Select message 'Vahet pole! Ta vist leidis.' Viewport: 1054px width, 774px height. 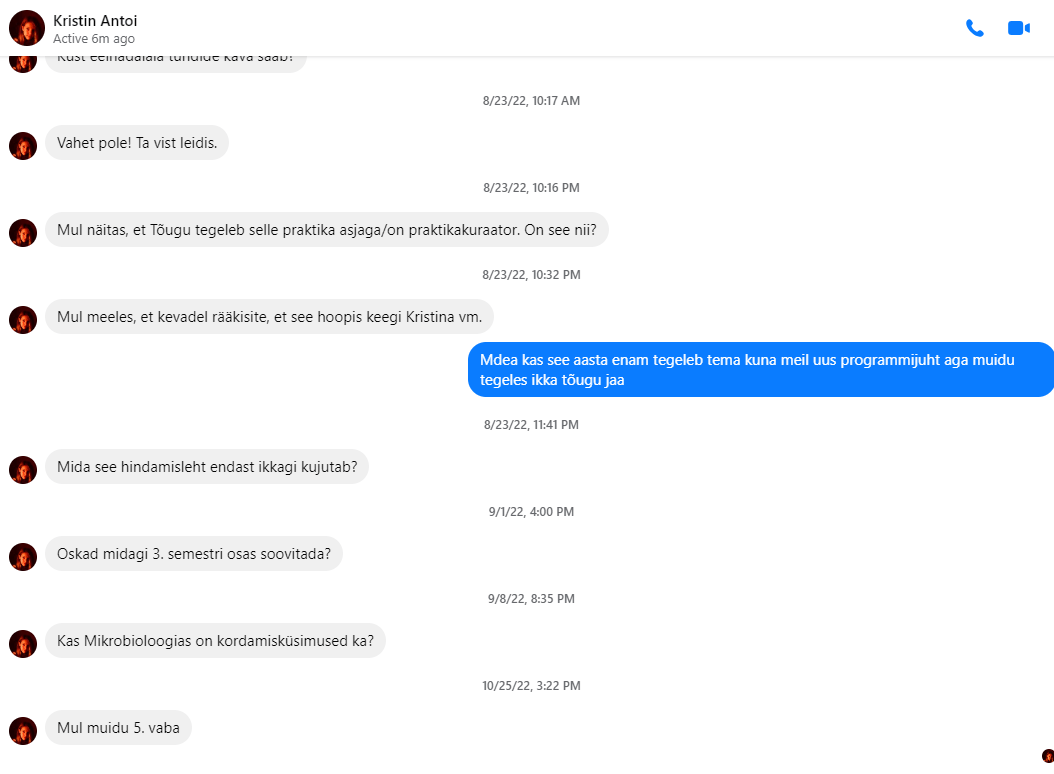click(x=137, y=143)
